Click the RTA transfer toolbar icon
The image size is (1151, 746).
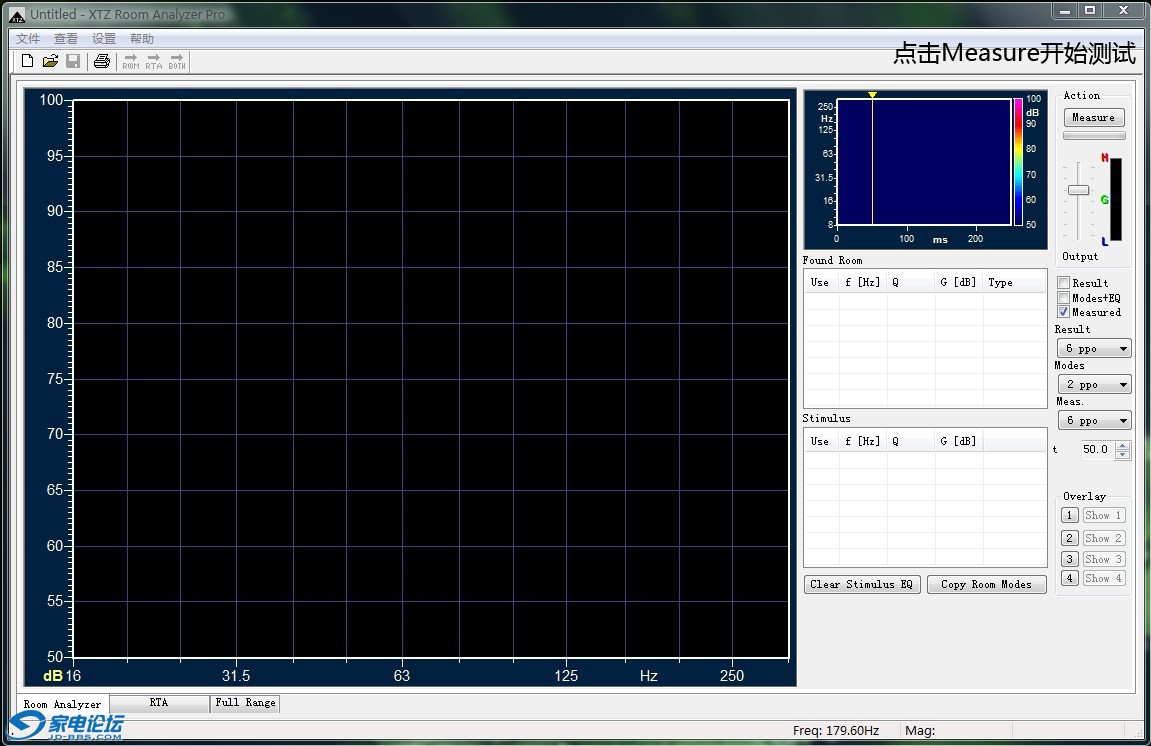click(x=153, y=62)
